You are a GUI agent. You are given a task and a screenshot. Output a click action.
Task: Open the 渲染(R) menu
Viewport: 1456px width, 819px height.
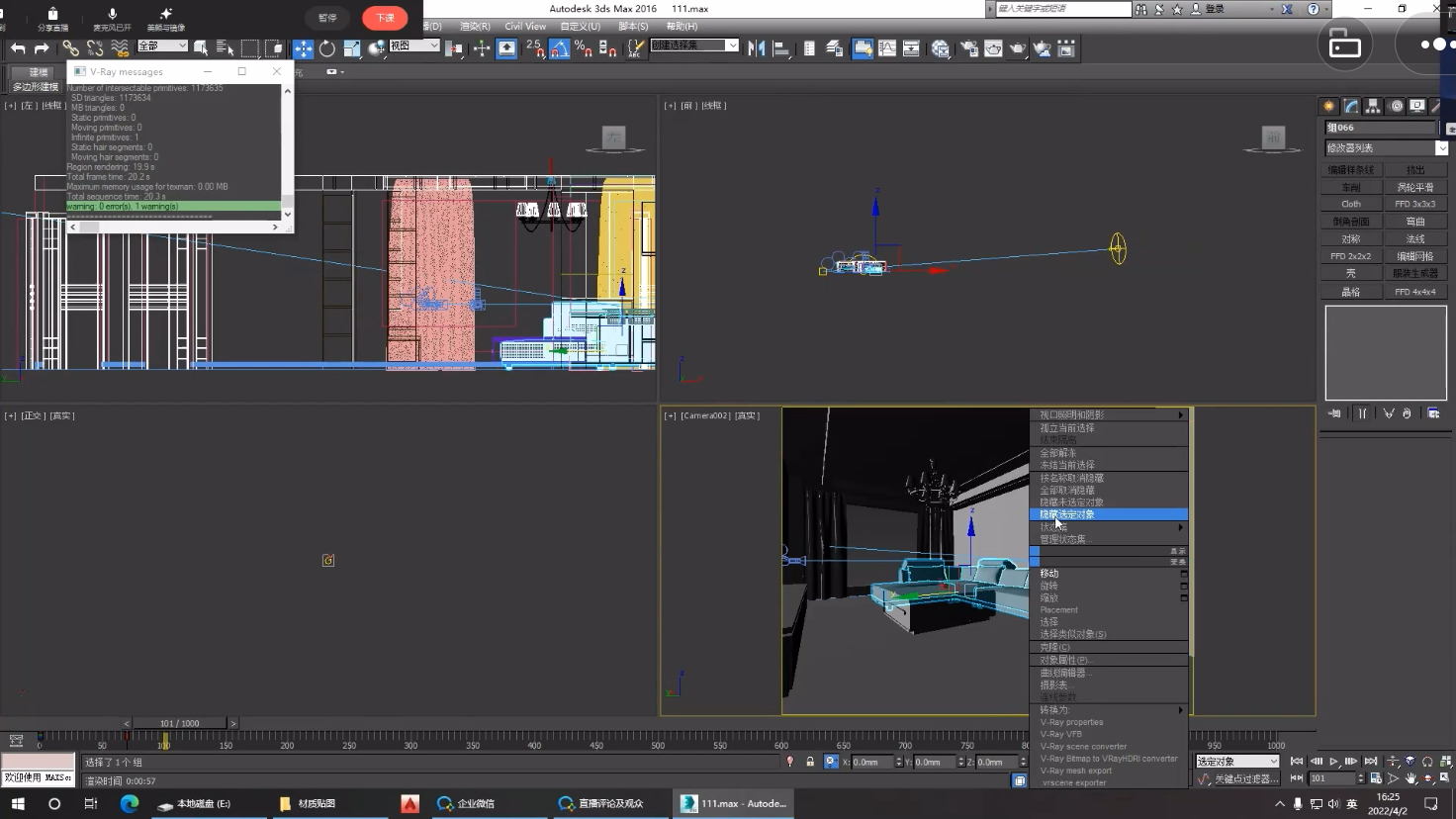click(x=475, y=26)
